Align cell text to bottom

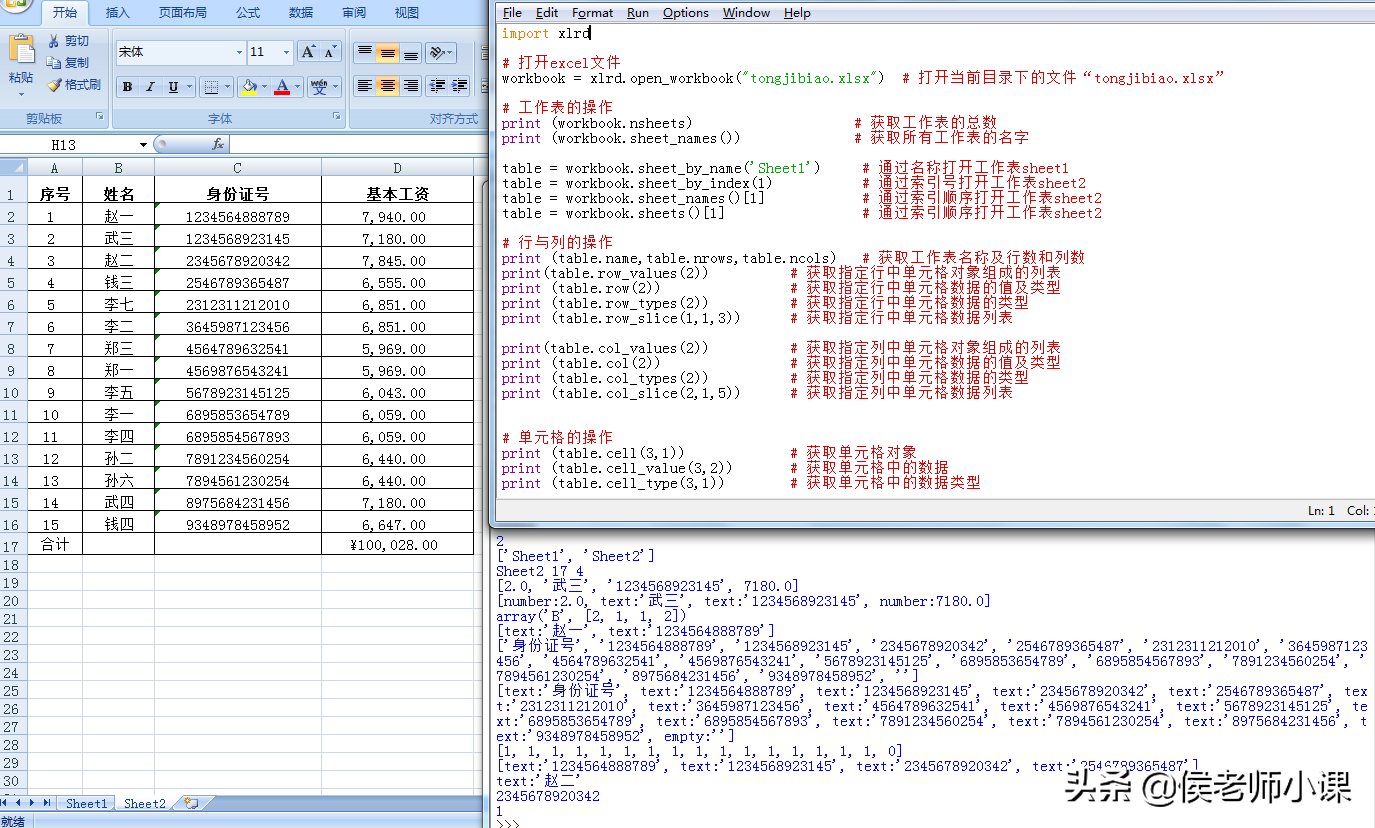pyautogui.click(x=410, y=53)
